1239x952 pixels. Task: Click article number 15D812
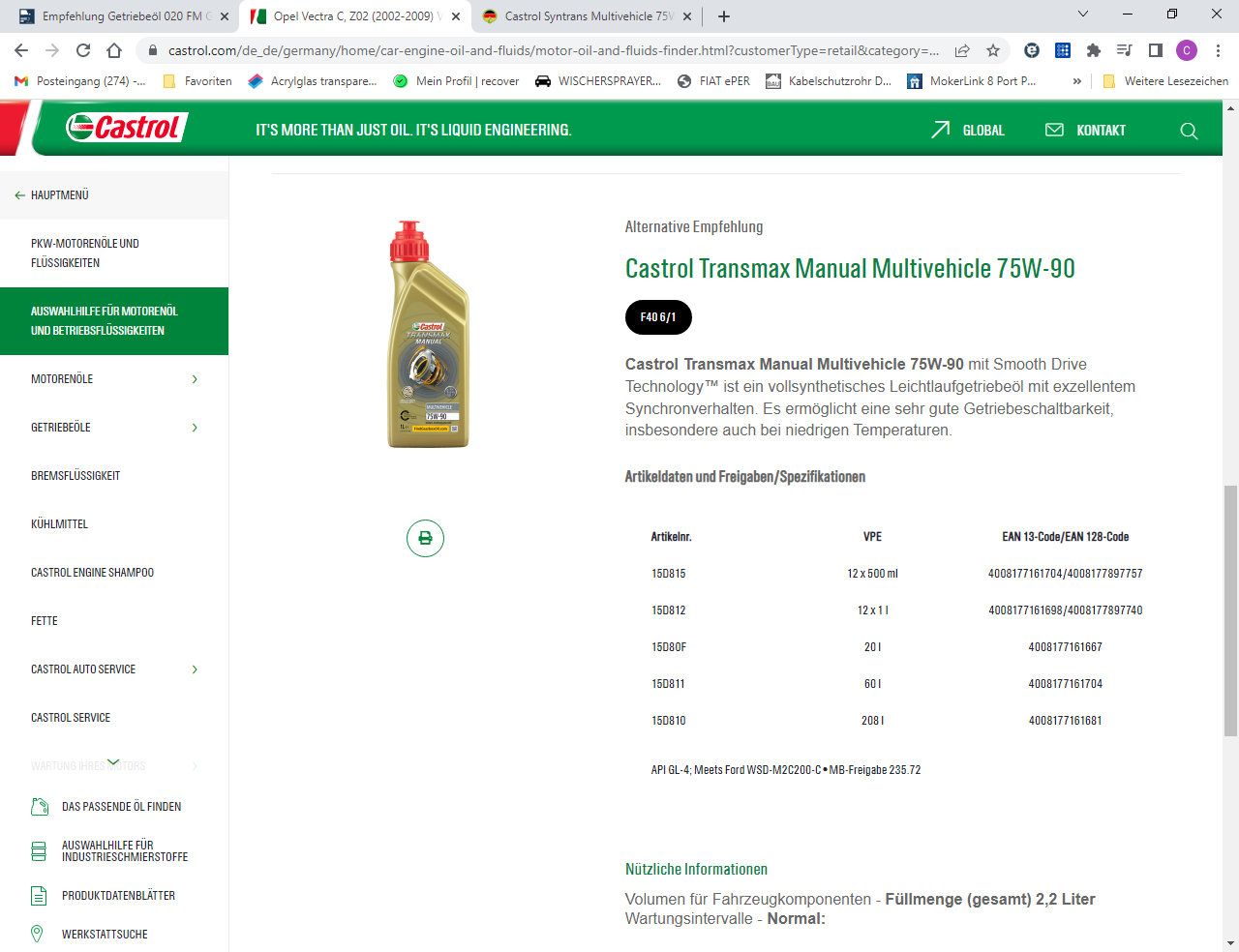point(669,610)
